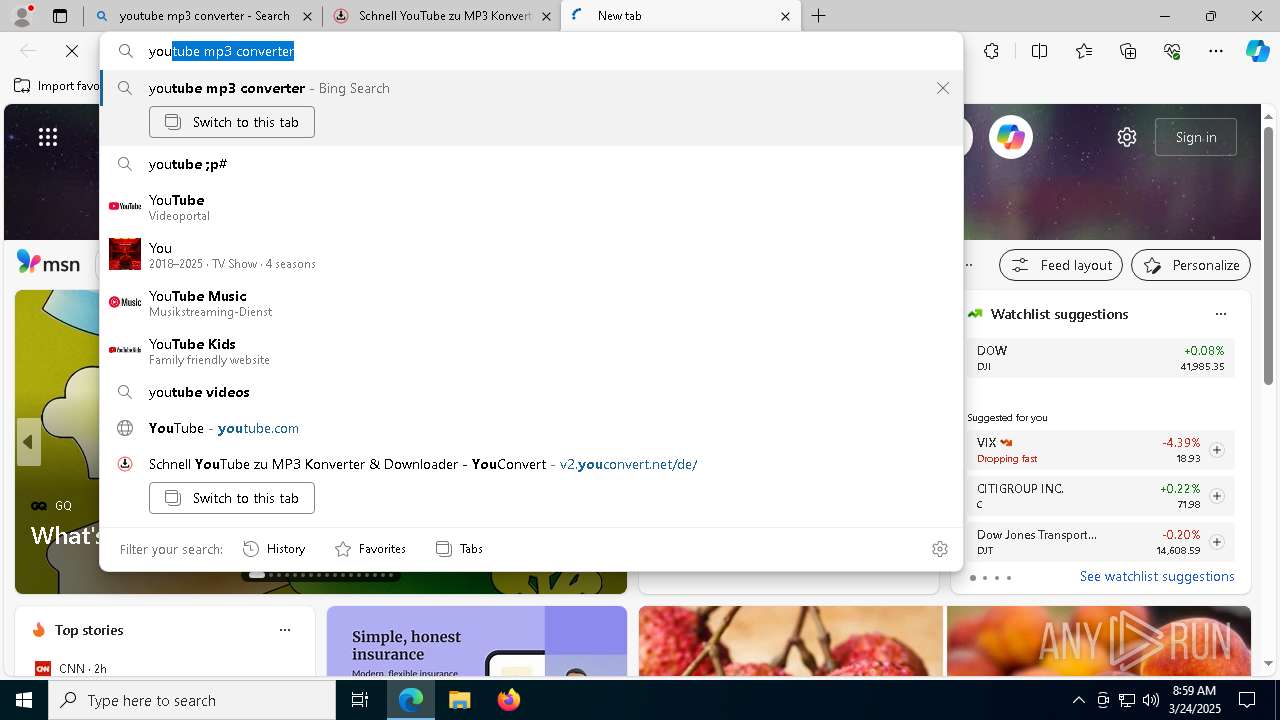Add VIX to watchlist
The width and height of the screenshot is (1280, 720).
(1217, 450)
